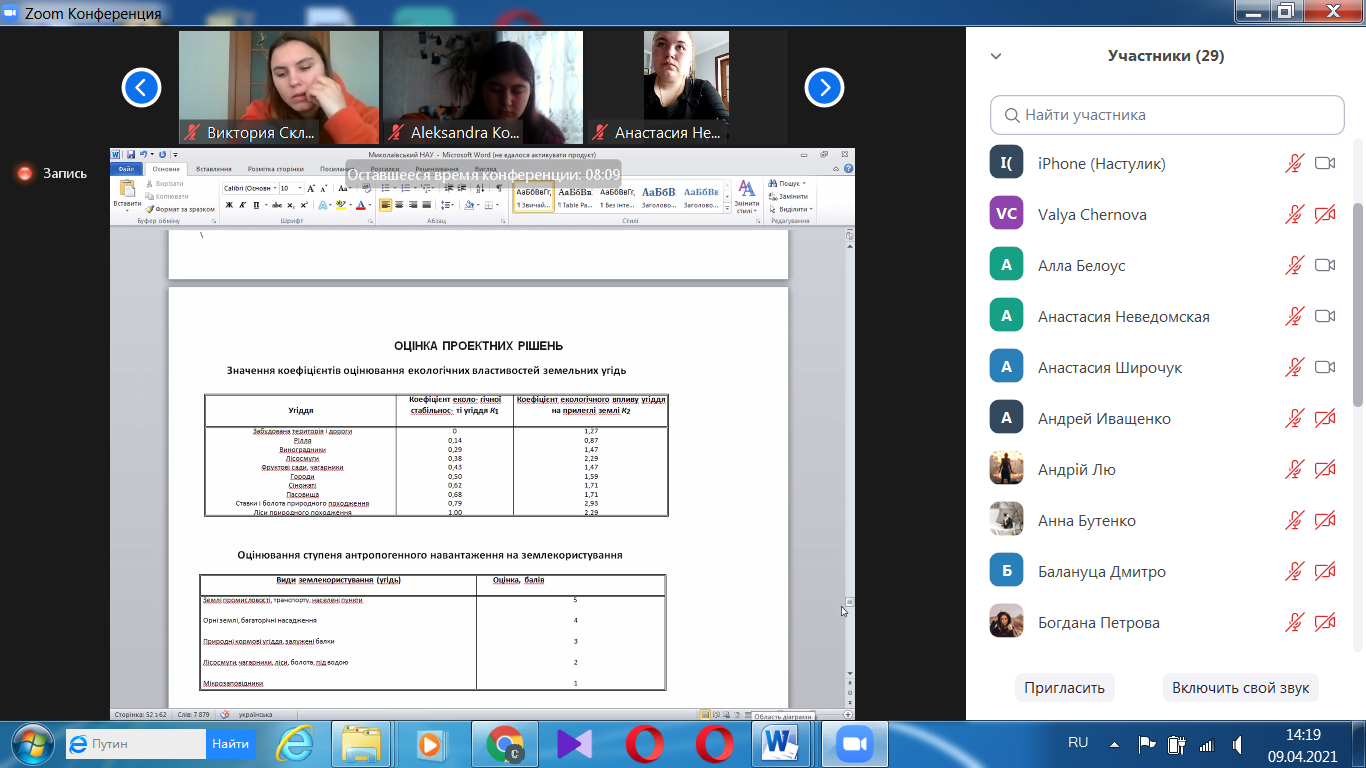Click the sort (А-Я) icon
This screenshot has height=768, width=1366.
coord(480,188)
